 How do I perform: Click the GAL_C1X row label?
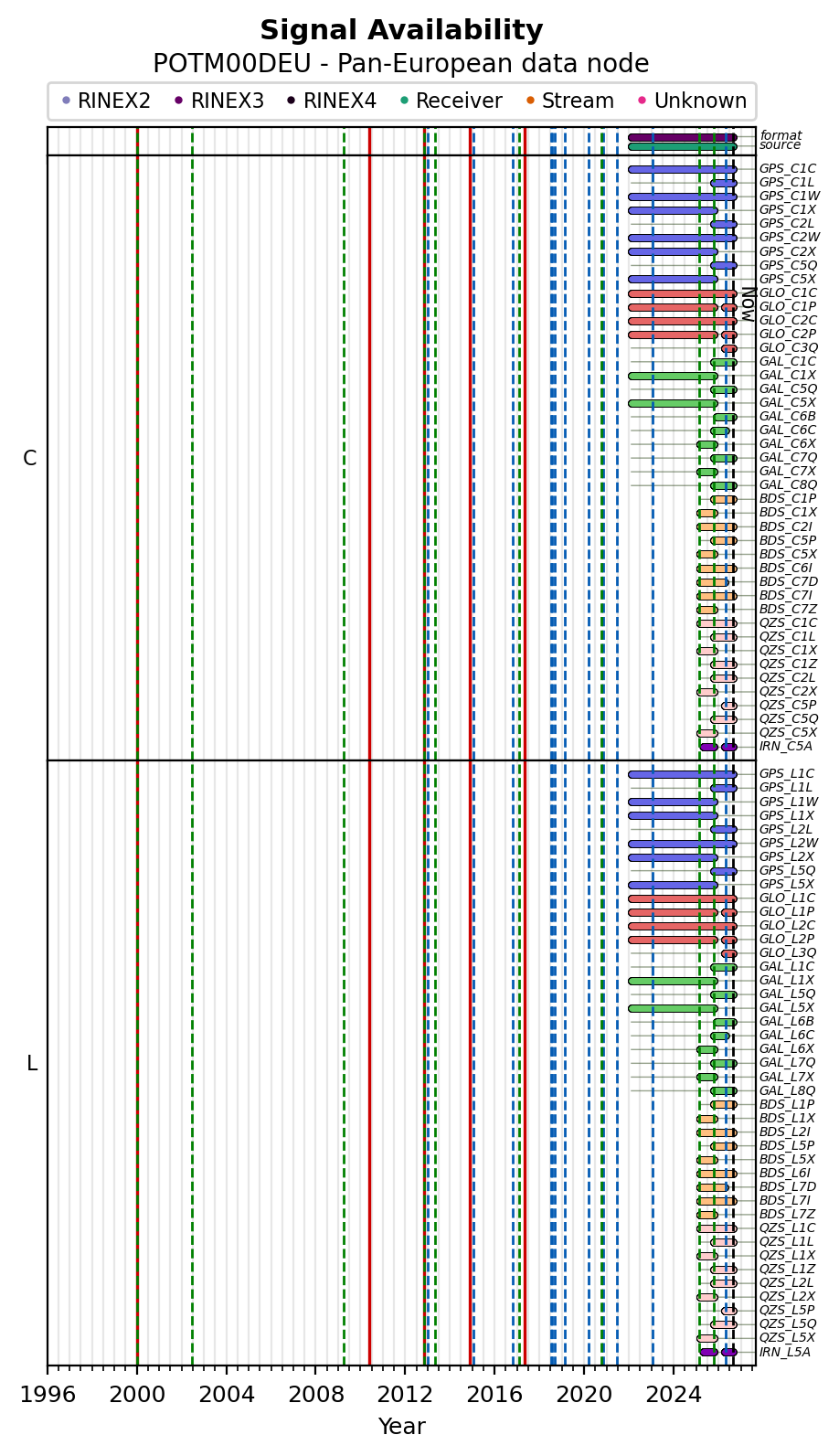click(x=788, y=376)
